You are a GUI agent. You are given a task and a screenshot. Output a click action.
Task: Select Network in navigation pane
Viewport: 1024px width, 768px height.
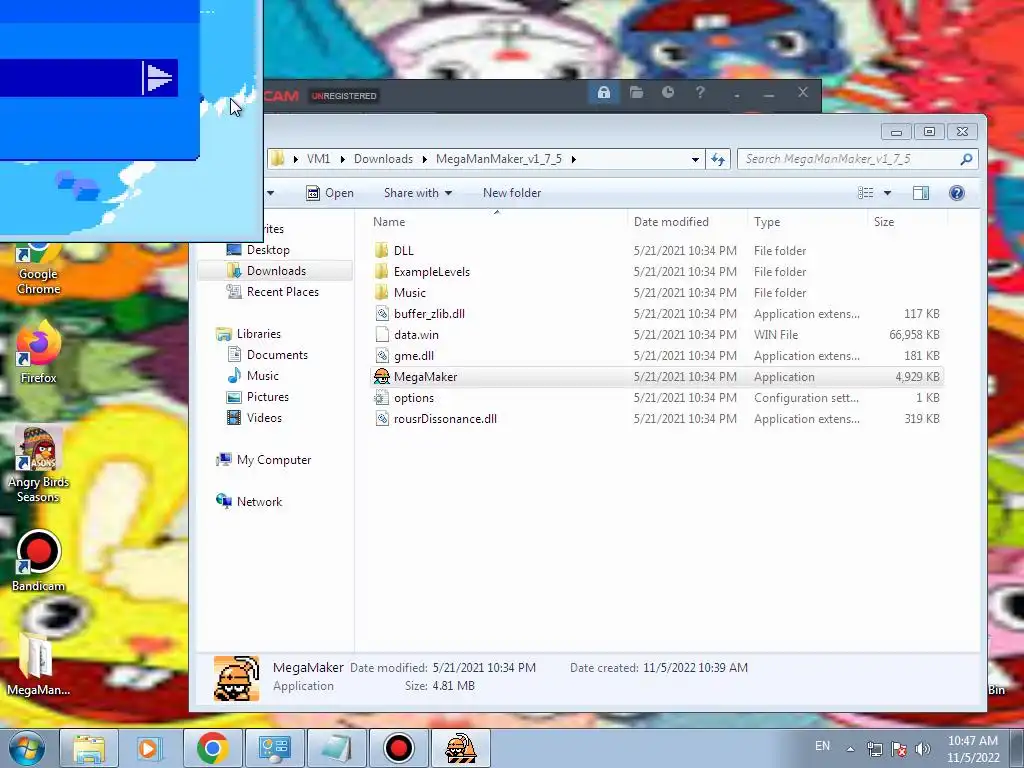[x=259, y=502]
